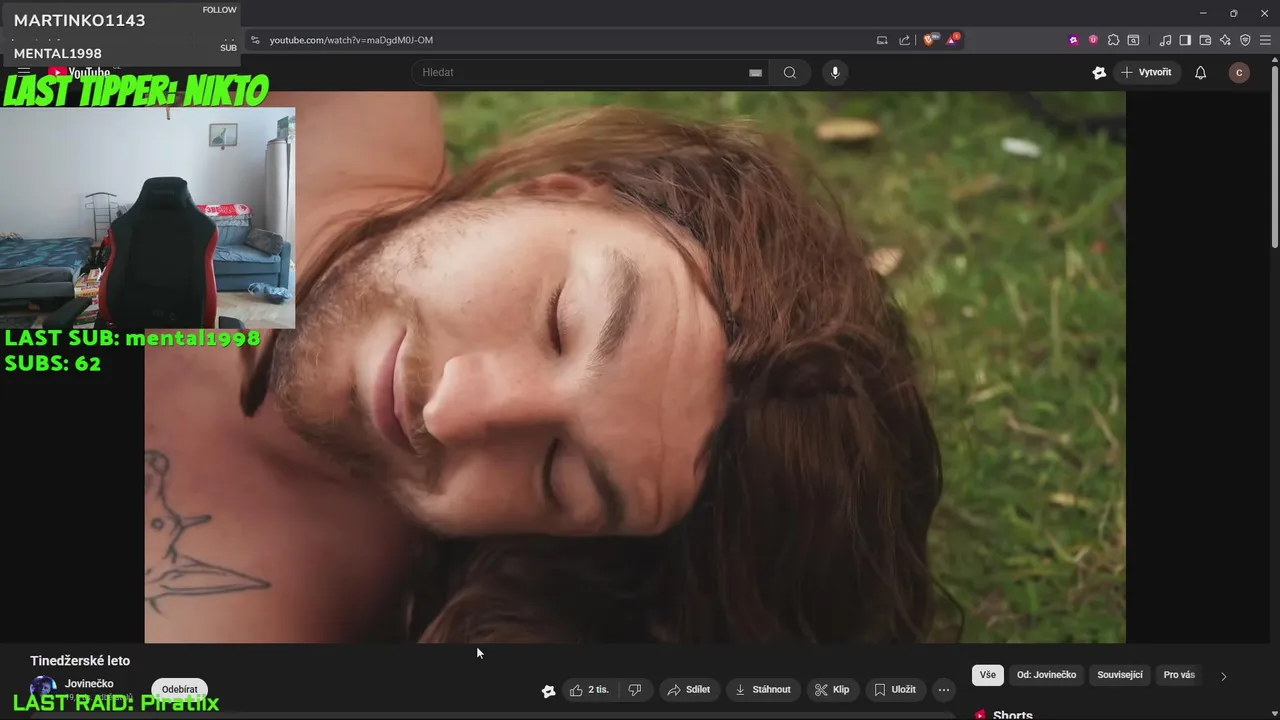Image resolution: width=1280 pixels, height=720 pixels.
Task: Open browser extensions puzzle icon
Action: point(1113,40)
